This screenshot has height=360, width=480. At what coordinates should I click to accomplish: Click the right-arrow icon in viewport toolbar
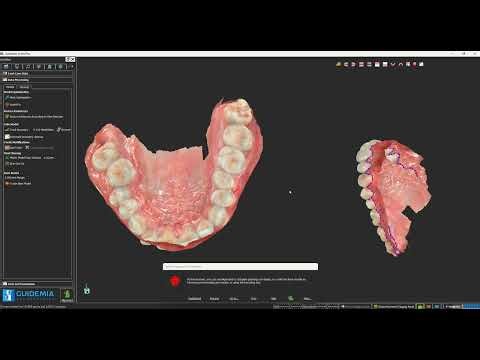click(x=354, y=64)
